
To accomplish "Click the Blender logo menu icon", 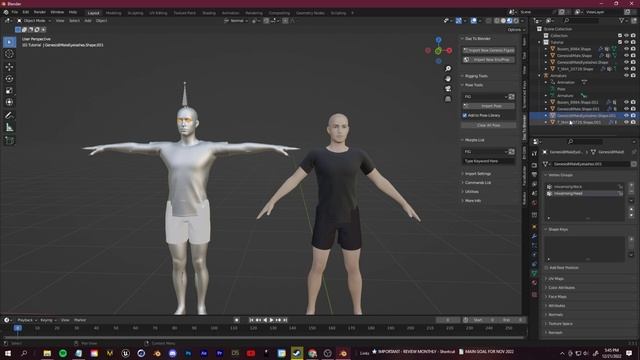I will [6, 12].
